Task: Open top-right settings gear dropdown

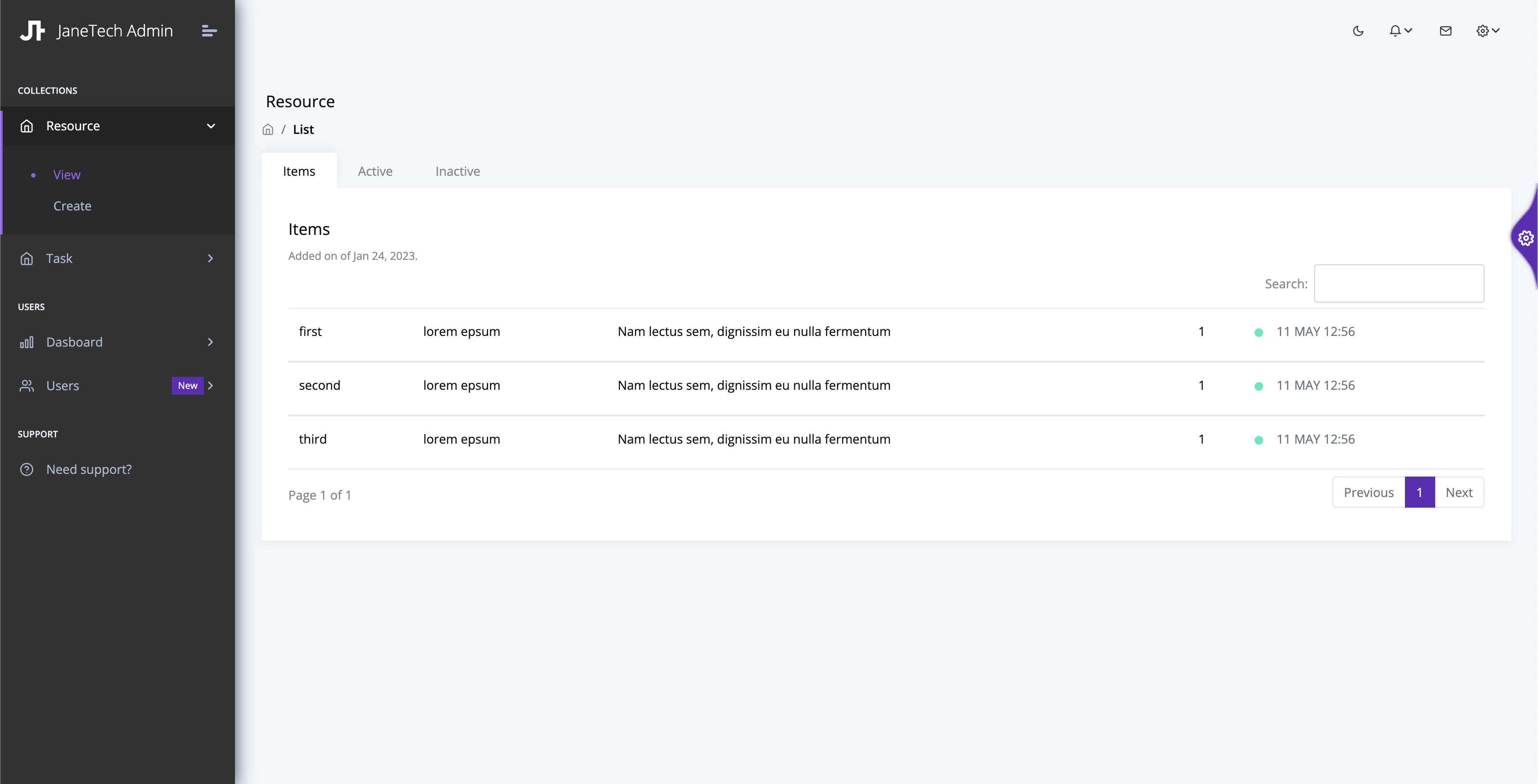Action: pyautogui.click(x=1487, y=31)
